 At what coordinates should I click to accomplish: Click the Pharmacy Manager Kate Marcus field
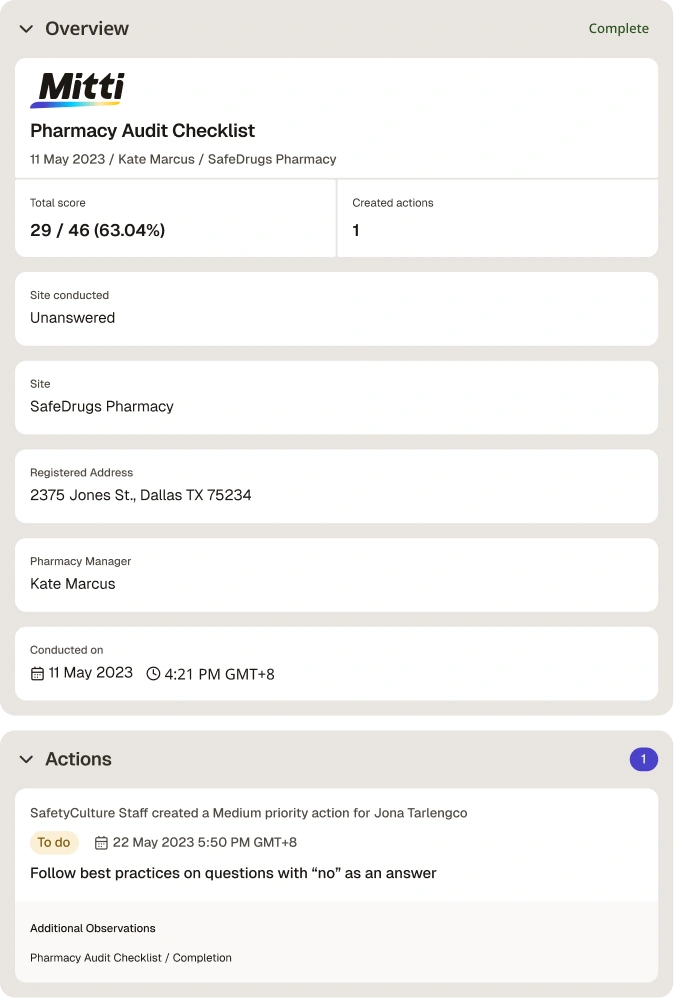click(x=337, y=575)
